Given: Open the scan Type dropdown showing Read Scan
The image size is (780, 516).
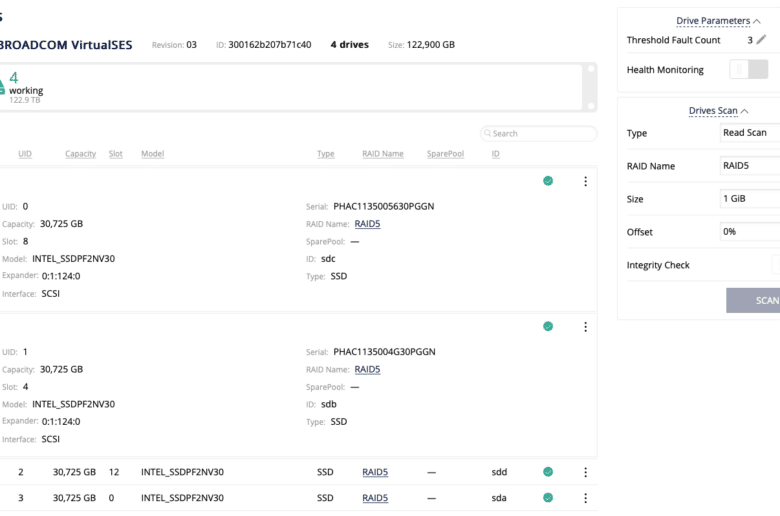Looking at the screenshot, I should 750,132.
